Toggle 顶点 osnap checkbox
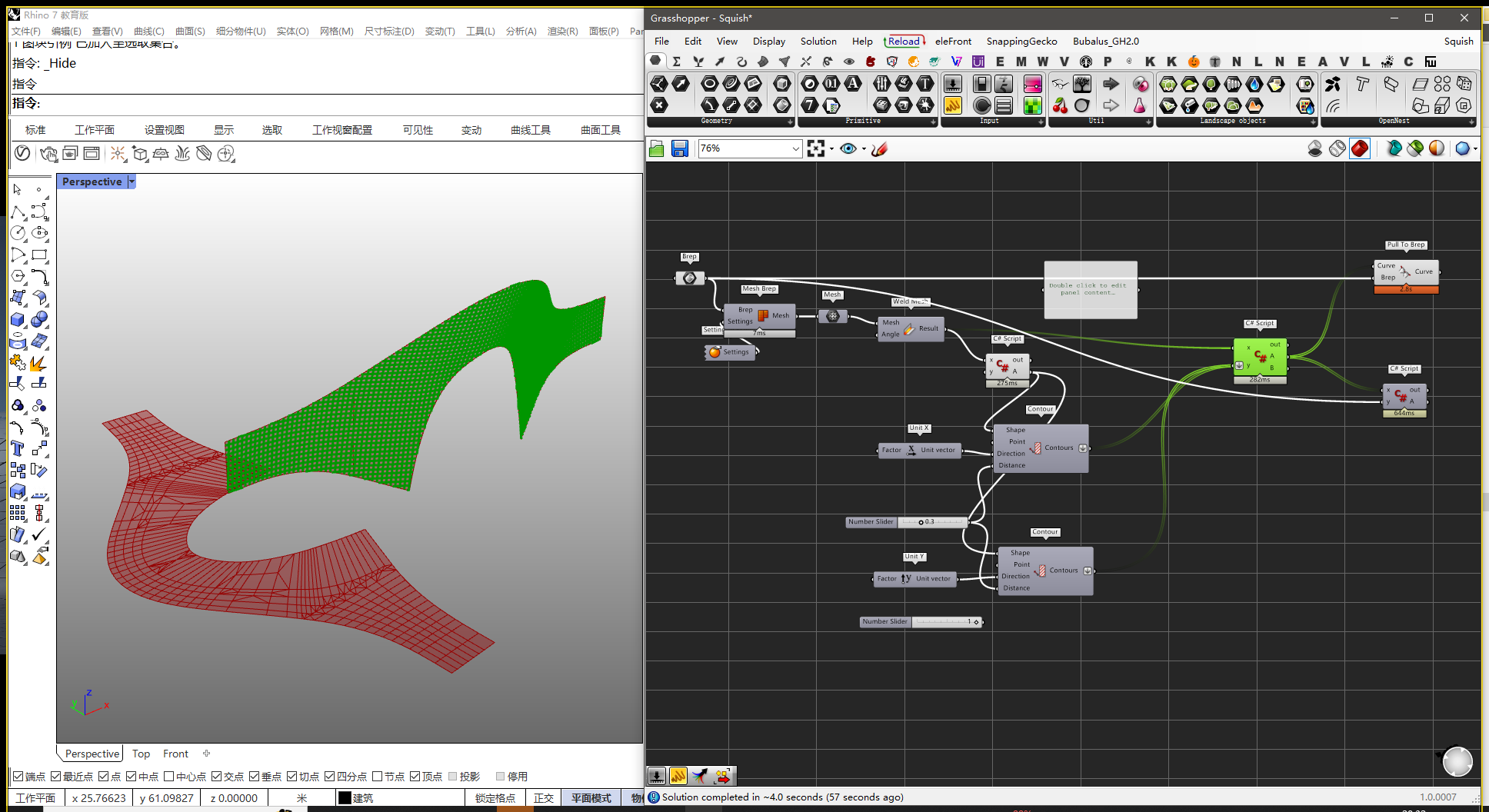 pos(415,777)
